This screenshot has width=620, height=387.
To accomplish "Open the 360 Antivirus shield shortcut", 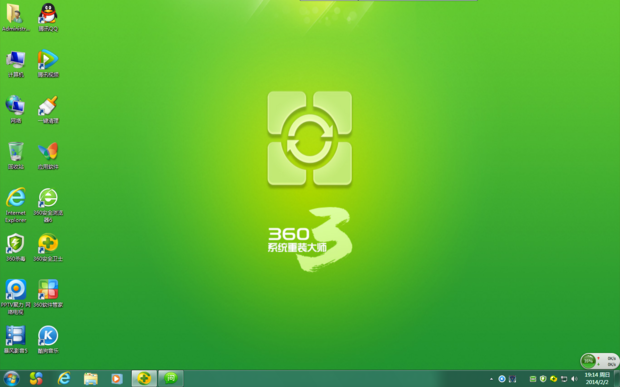I will tap(15, 247).
